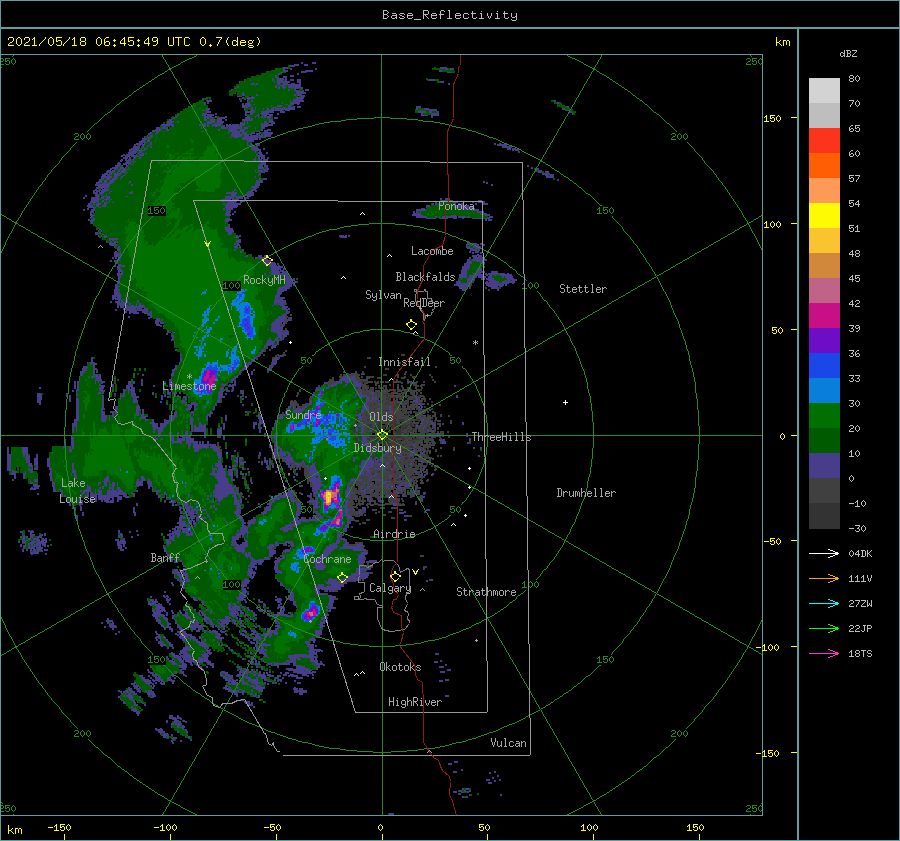Click the -30 dBZ value in legend

(x=857, y=528)
